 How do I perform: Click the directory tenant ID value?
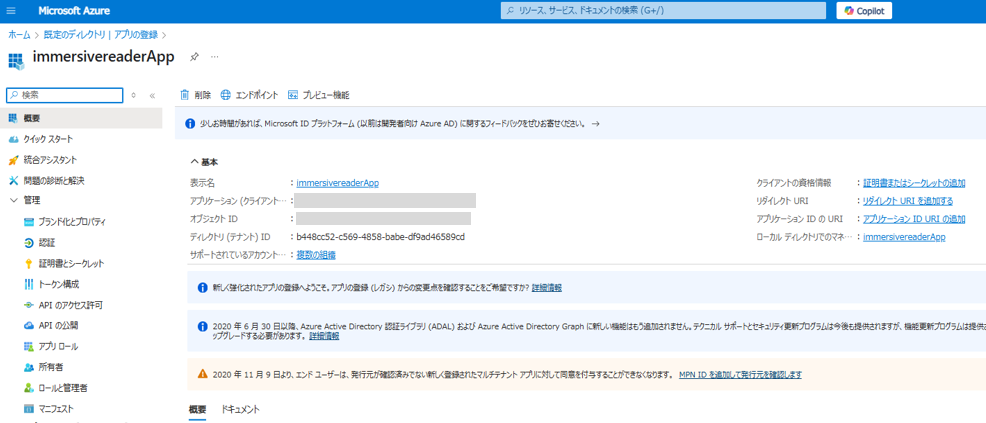[380, 237]
